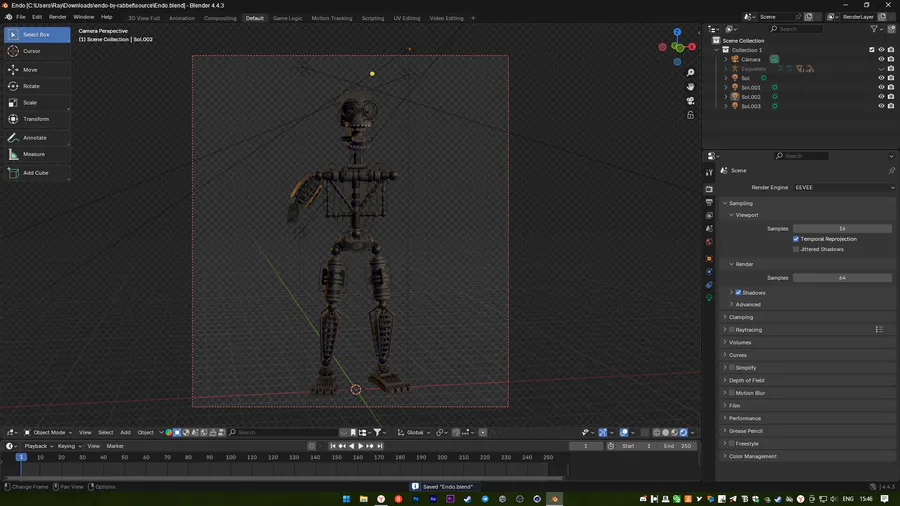Adjust the Viewport Samples field

click(842, 228)
